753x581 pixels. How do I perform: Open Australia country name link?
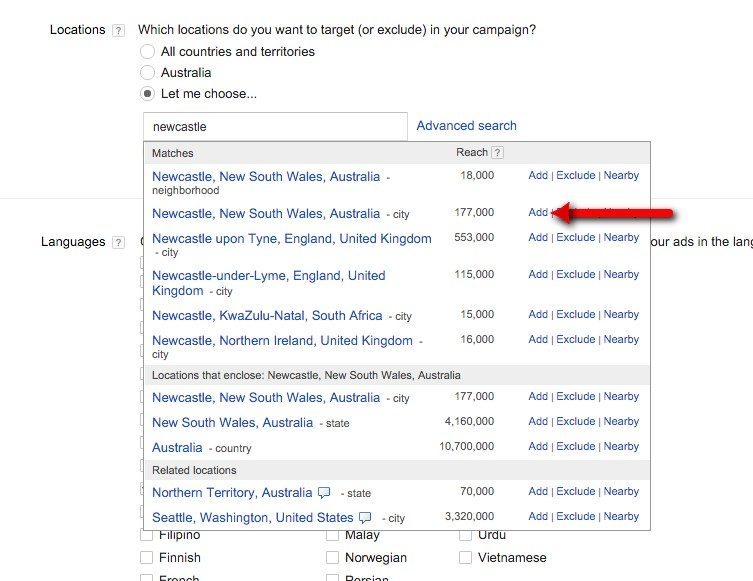177,448
